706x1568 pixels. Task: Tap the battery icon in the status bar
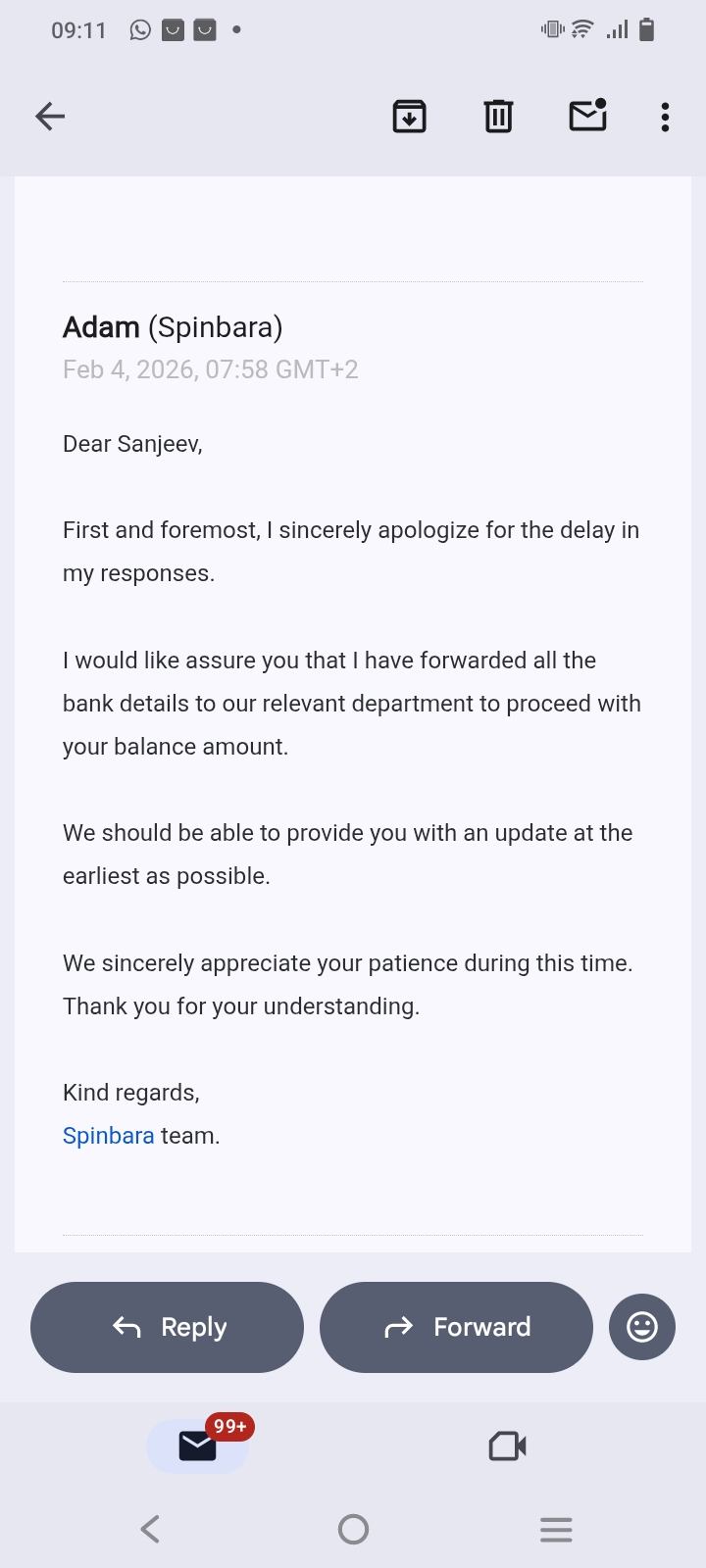(646, 30)
